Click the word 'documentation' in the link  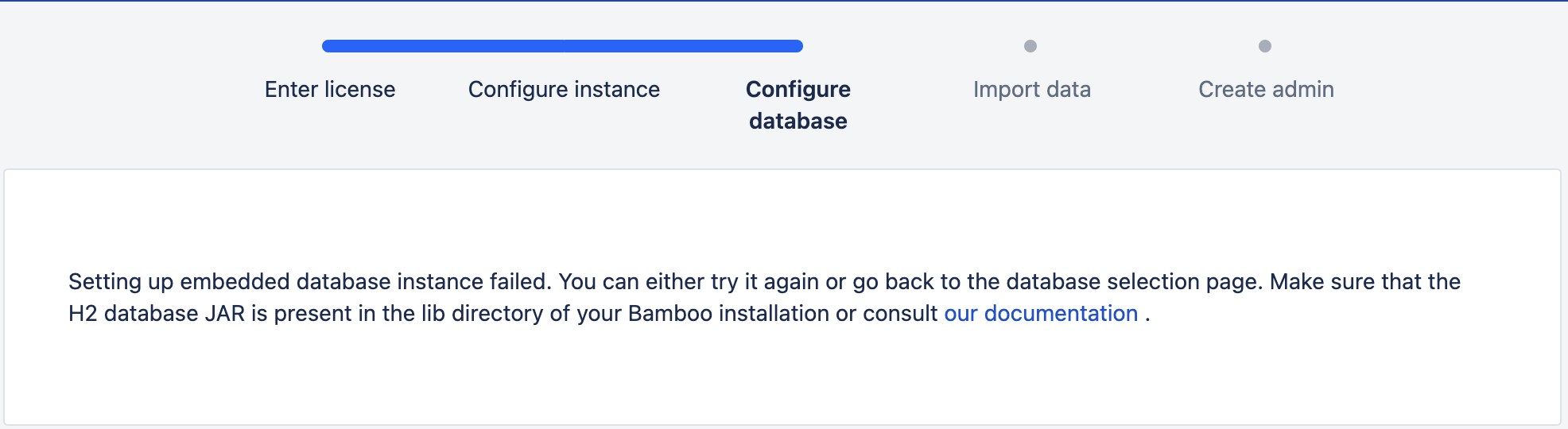(1062, 313)
